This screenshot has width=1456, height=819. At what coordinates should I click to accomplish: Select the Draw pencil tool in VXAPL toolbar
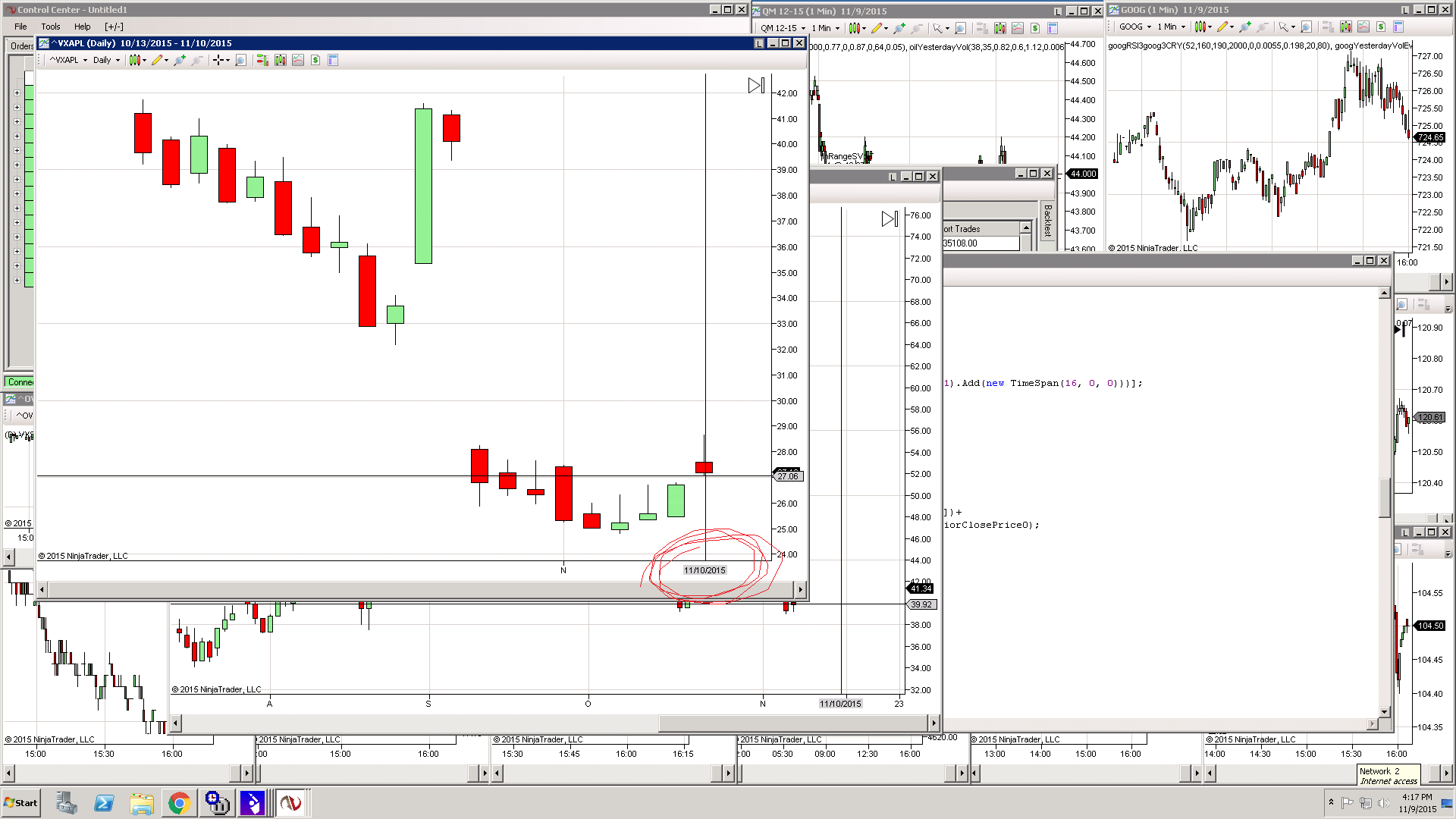[157, 60]
